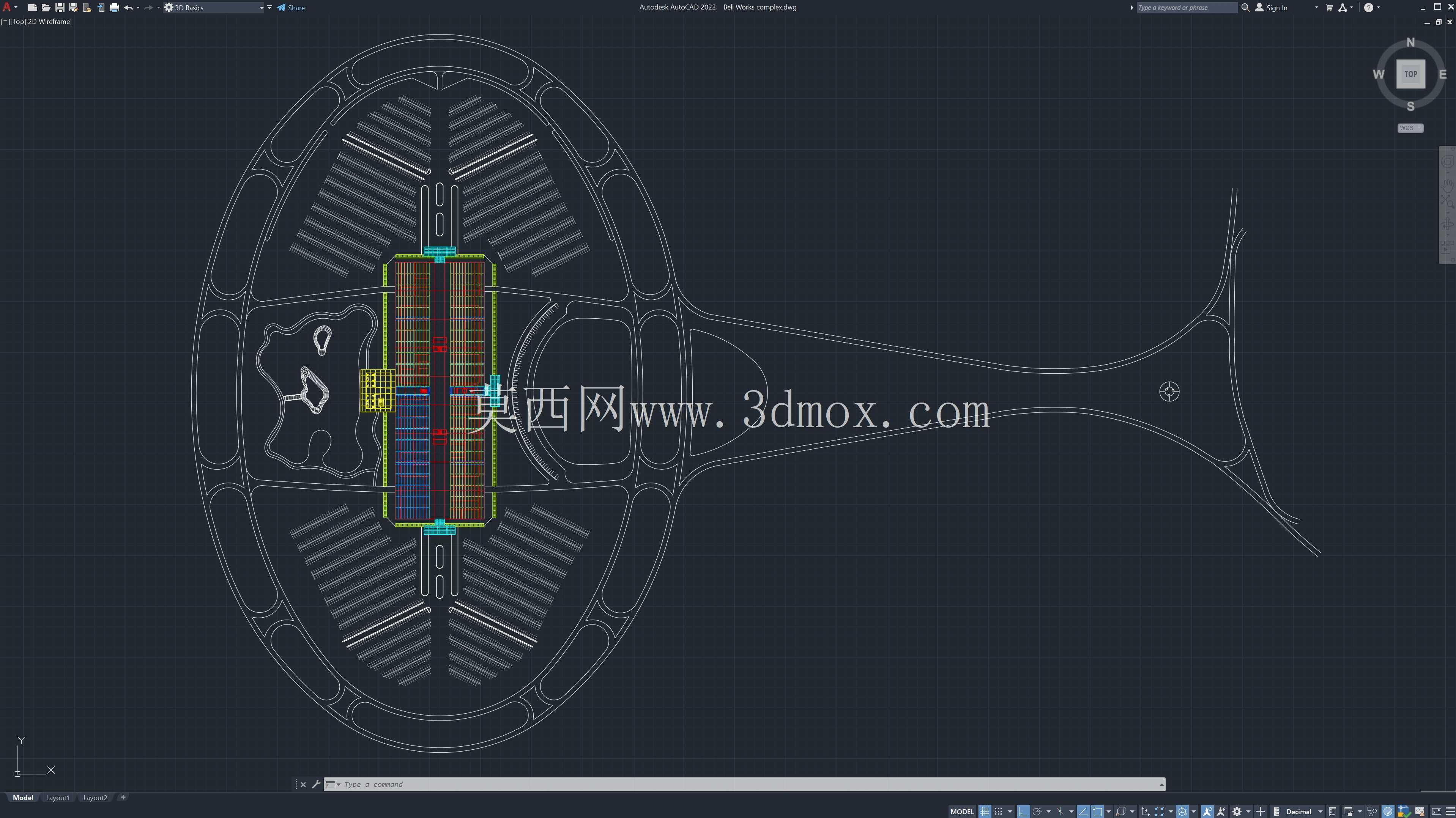Click the Redo arrow icon

[x=148, y=7]
